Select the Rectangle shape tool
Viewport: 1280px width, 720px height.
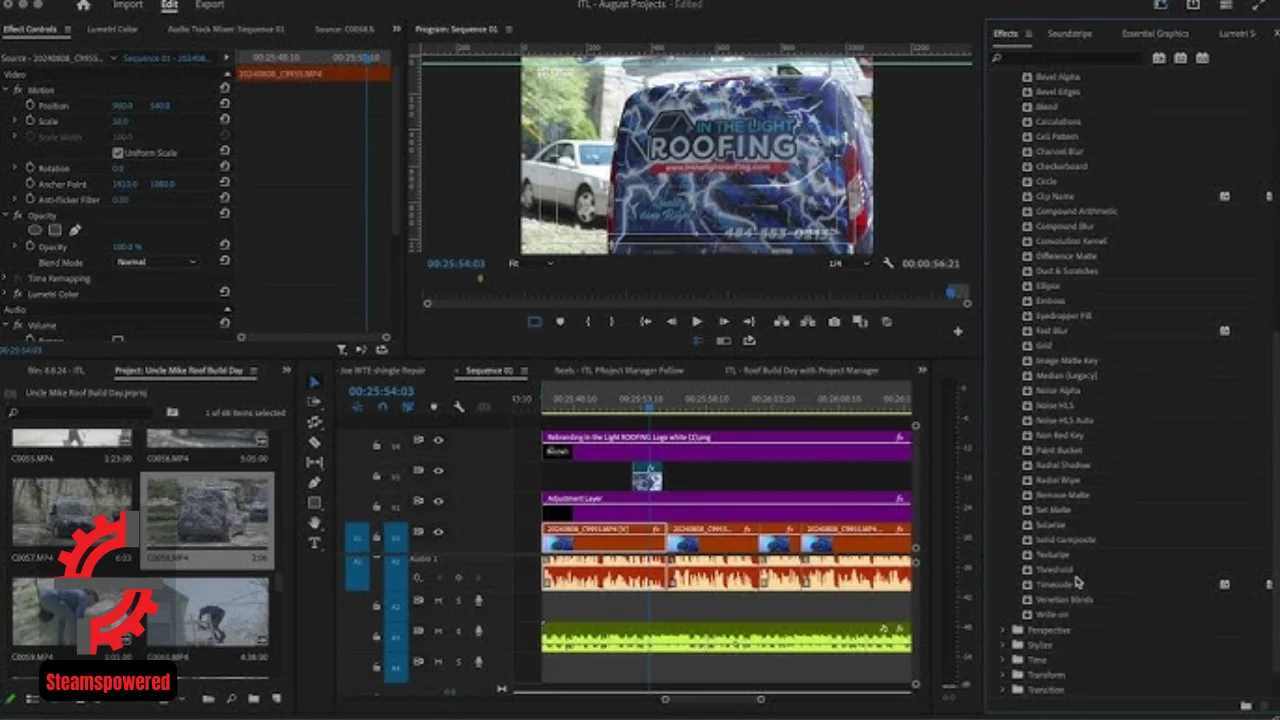314,502
